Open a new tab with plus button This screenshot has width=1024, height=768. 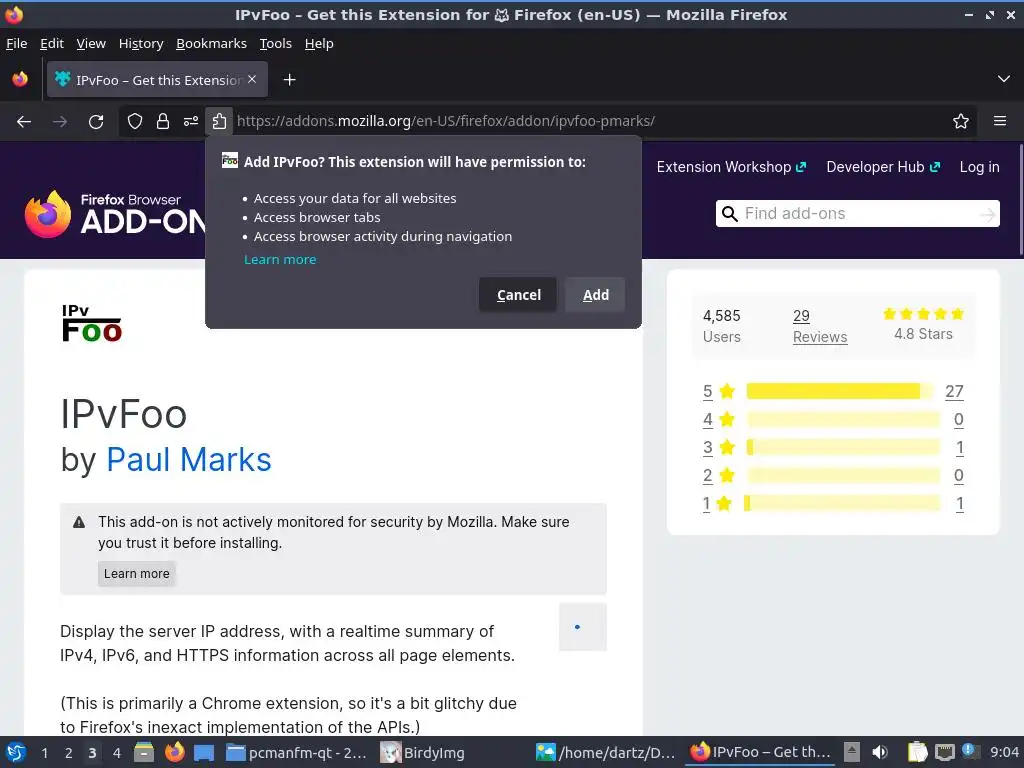[x=290, y=80]
